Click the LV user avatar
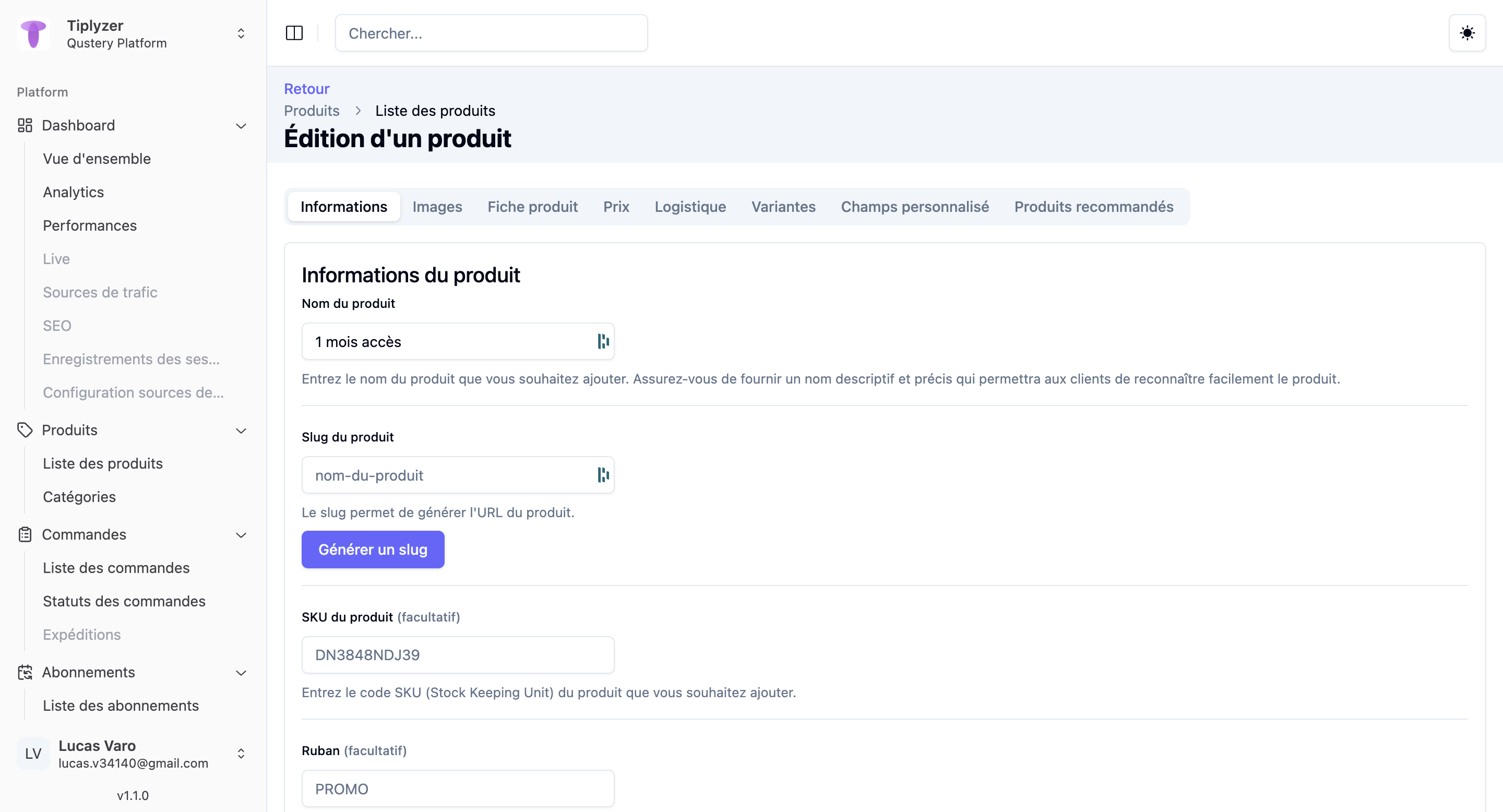Viewport: 1503px width, 812px height. (33, 754)
